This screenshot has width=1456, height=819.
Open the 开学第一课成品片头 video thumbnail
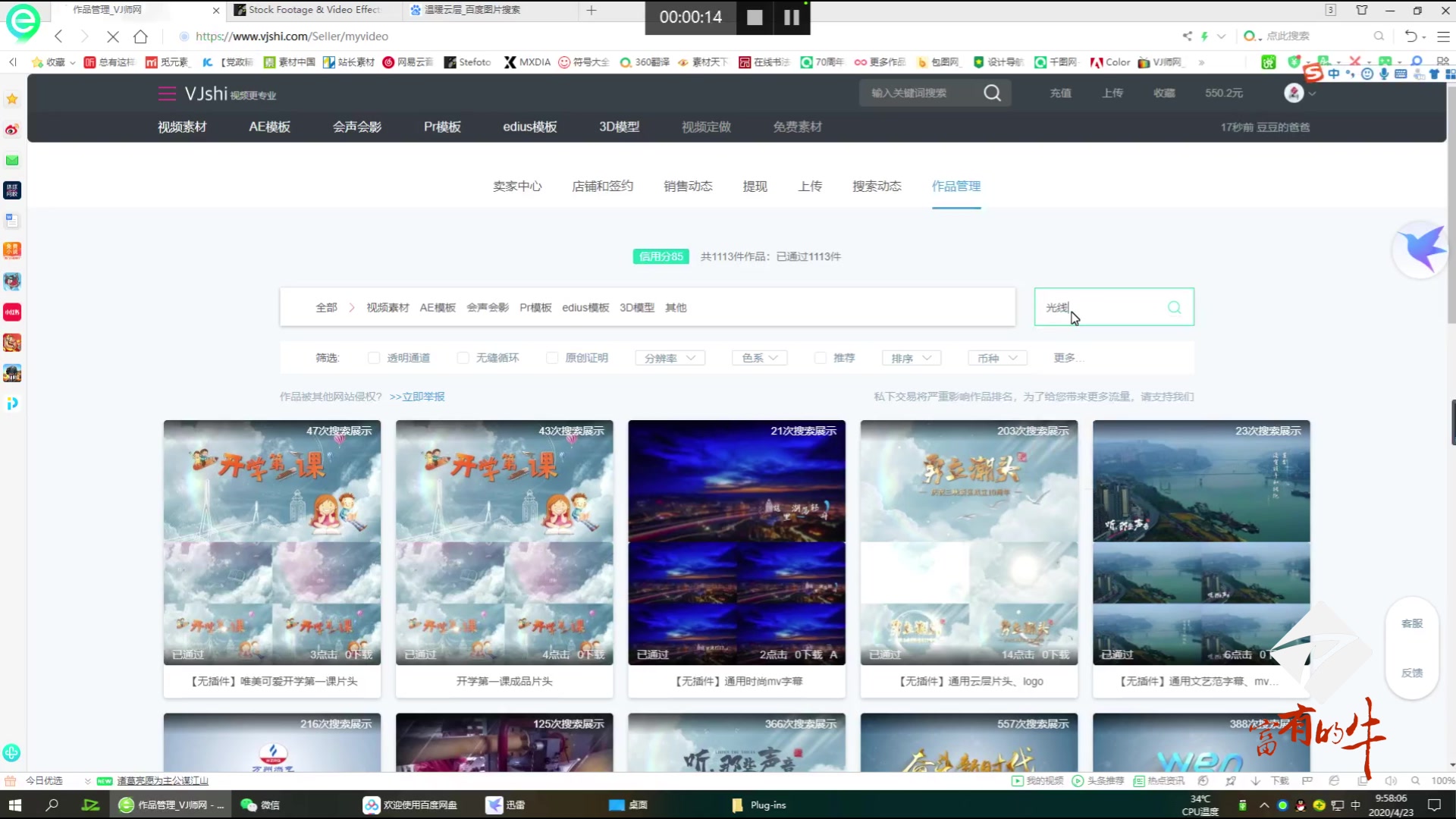[x=504, y=542]
